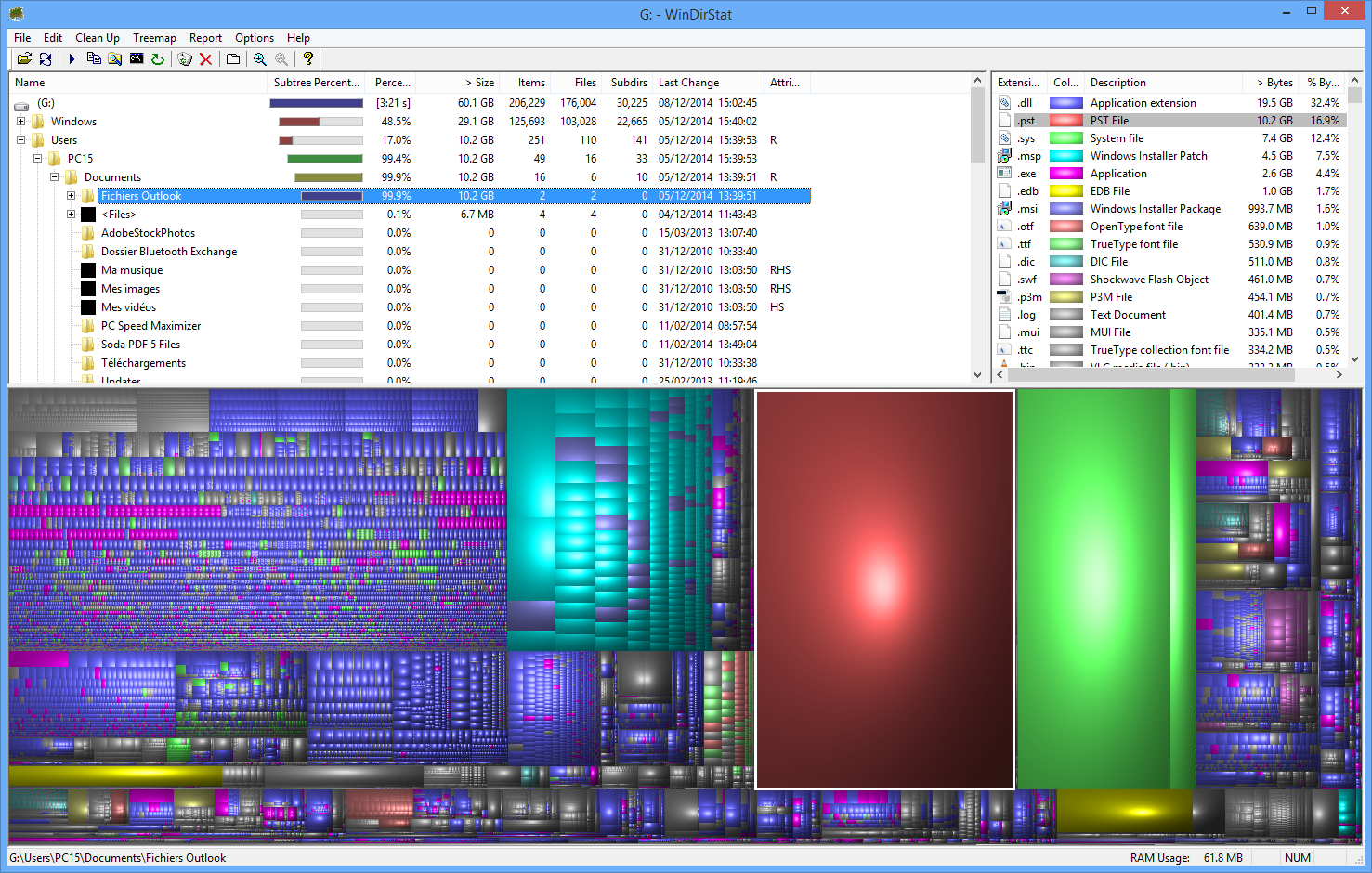The height and width of the screenshot is (873, 1372).
Task: Collapse the Documents folder tree node
Action: point(54,177)
